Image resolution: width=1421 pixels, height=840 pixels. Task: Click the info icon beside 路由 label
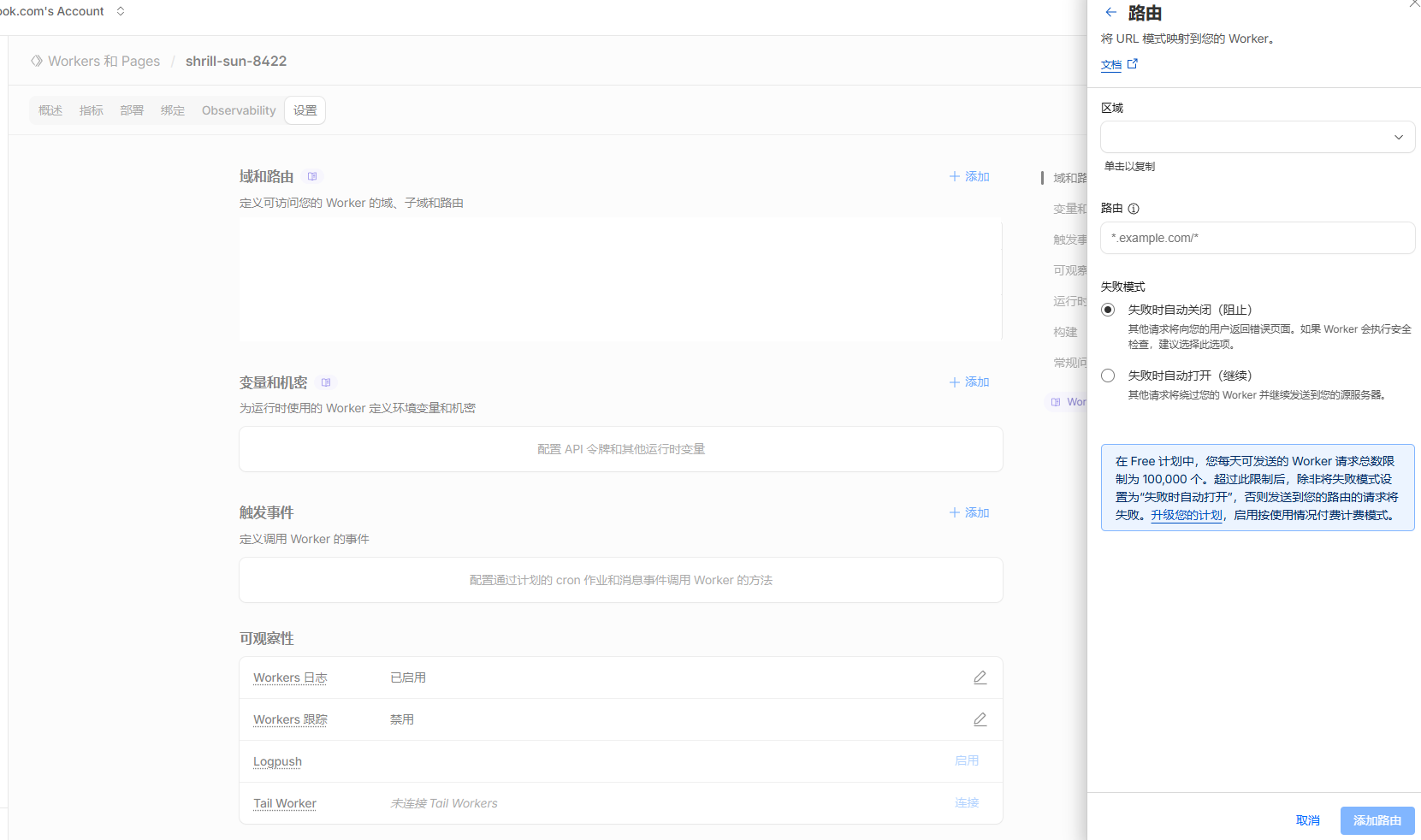coord(1134,209)
